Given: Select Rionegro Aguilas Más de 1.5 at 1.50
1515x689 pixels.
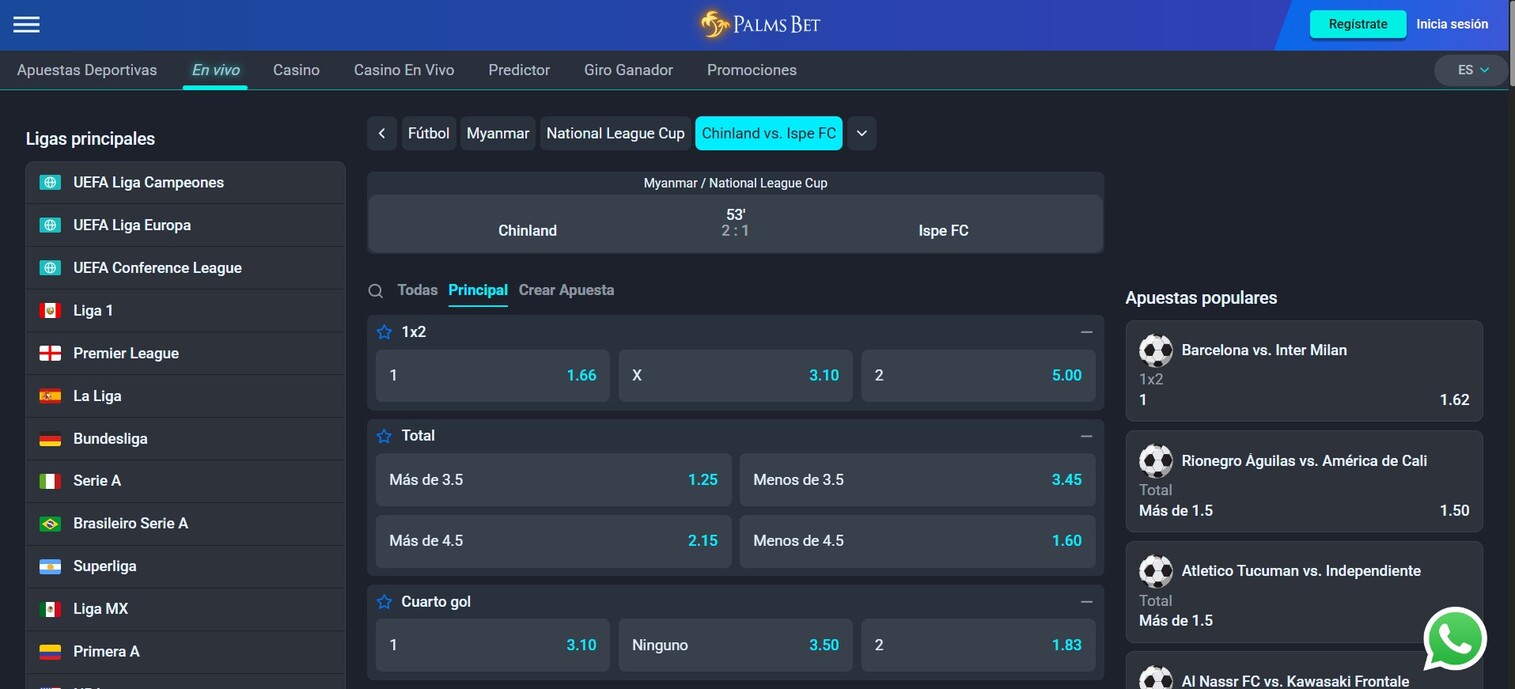Looking at the screenshot, I should pyautogui.click(x=1304, y=511).
